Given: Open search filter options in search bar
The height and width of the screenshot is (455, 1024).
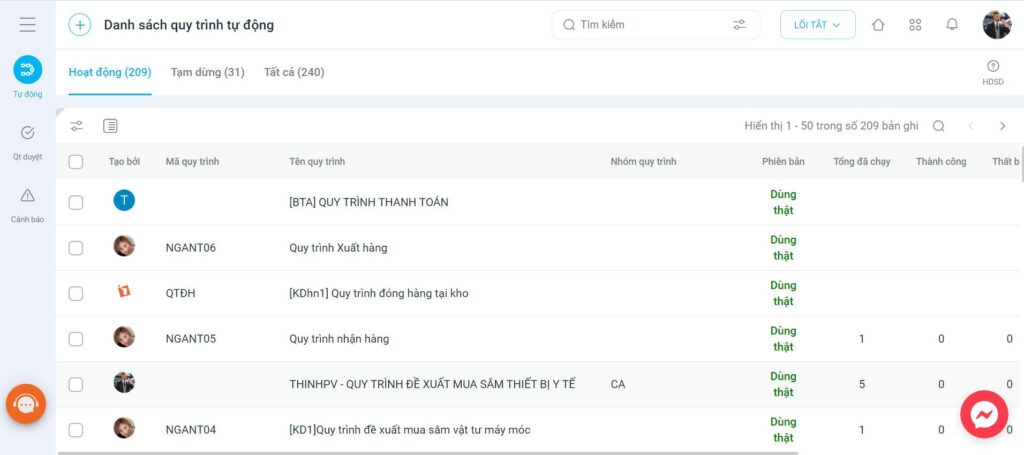Looking at the screenshot, I should pyautogui.click(x=739, y=25).
